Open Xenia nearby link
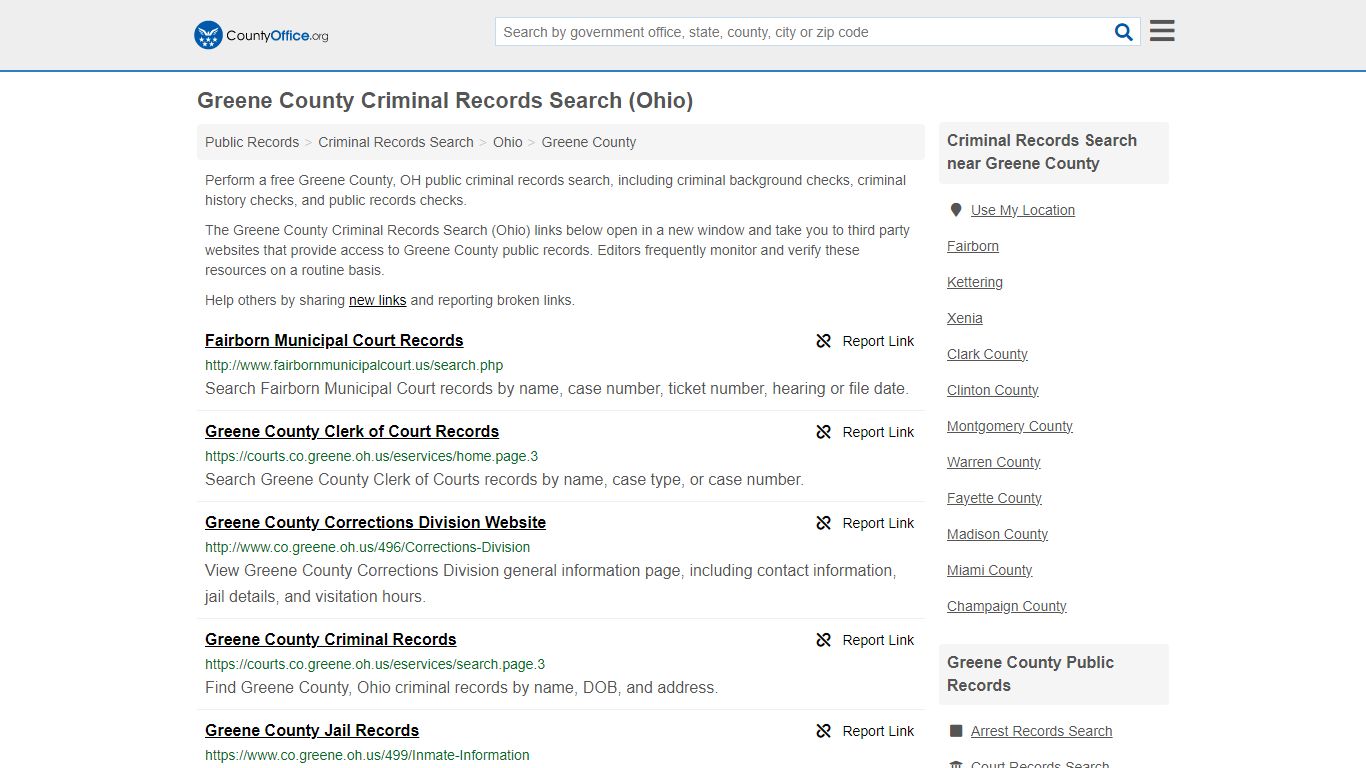Viewport: 1366px width, 768px height. (965, 318)
